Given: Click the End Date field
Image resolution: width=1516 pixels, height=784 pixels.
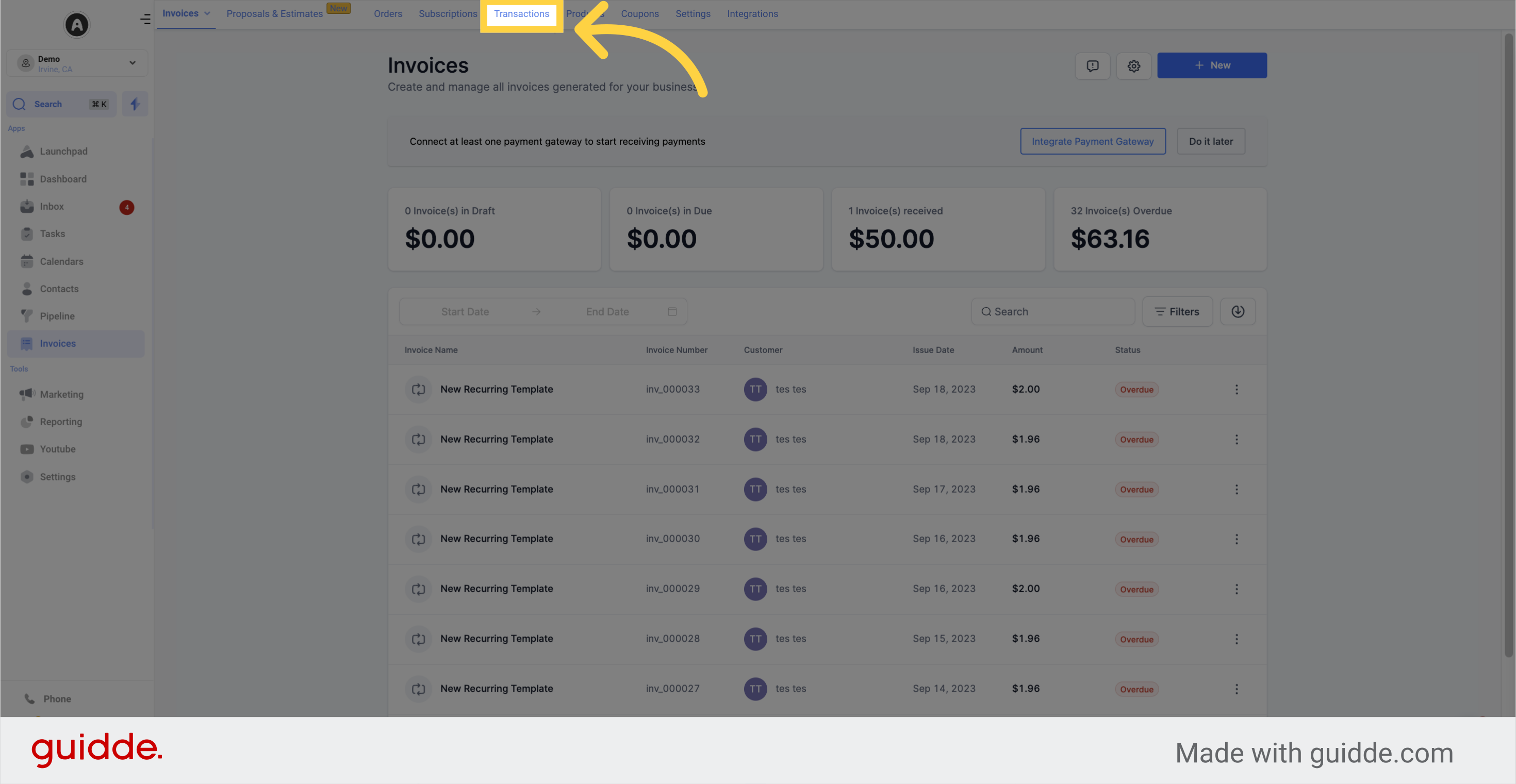Looking at the screenshot, I should click(x=607, y=312).
